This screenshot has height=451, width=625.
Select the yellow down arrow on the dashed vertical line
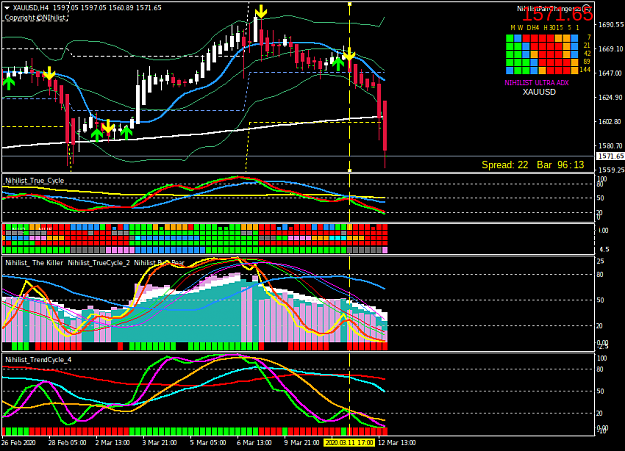pyautogui.click(x=349, y=54)
